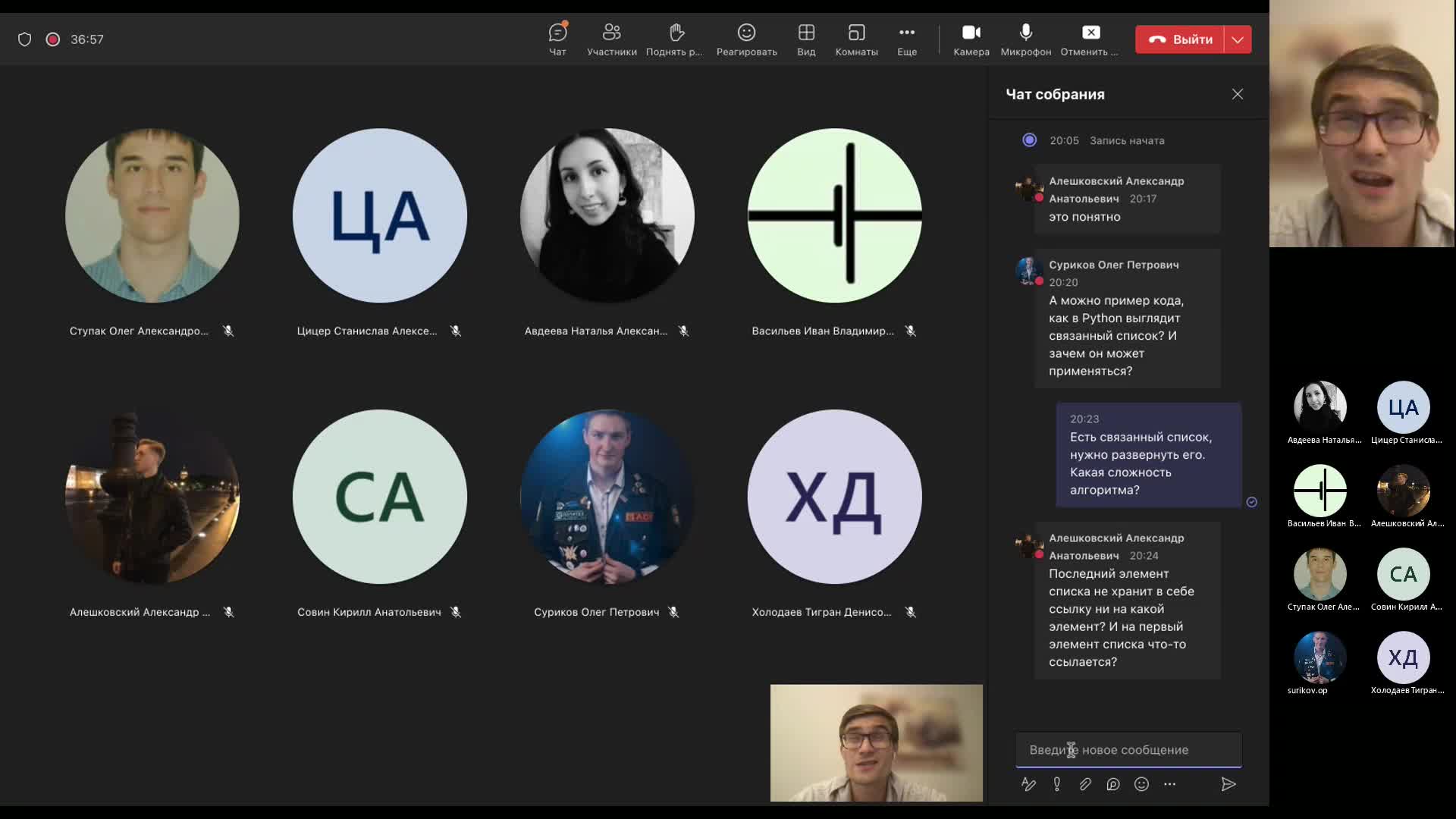Click the speaker video in top-right corner
Viewport: 1456px width, 819px height.
pyautogui.click(x=1362, y=124)
